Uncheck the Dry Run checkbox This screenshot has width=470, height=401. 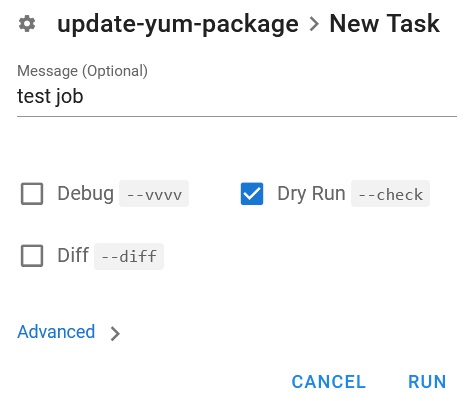click(252, 194)
